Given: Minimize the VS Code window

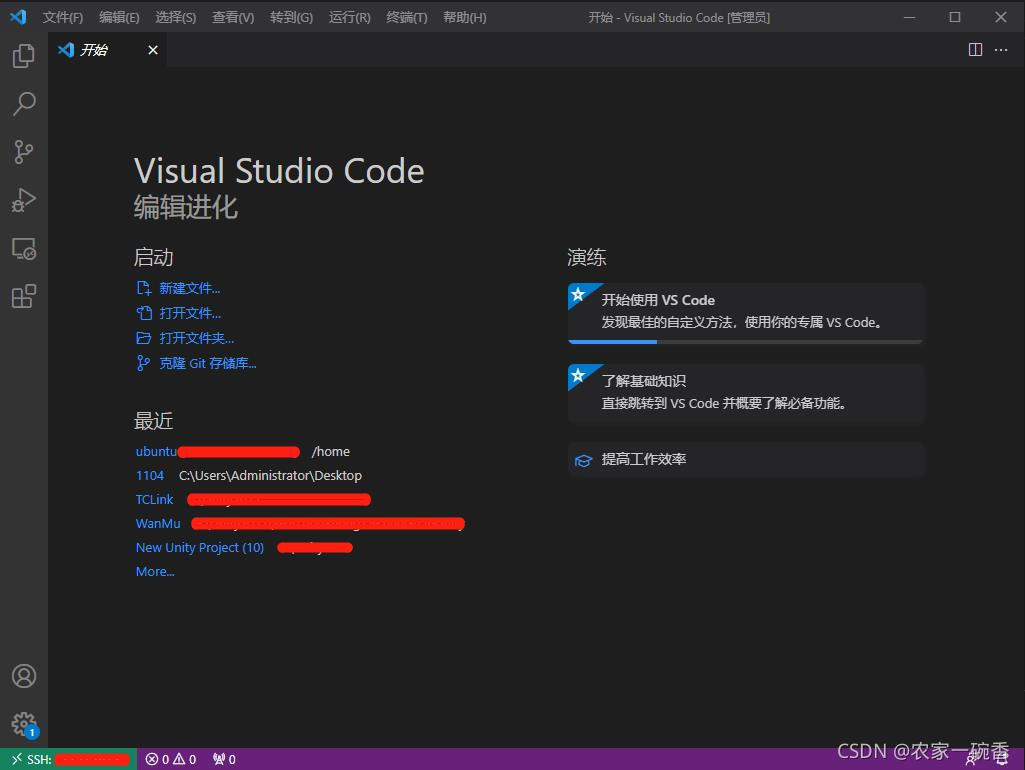Looking at the screenshot, I should [x=909, y=17].
